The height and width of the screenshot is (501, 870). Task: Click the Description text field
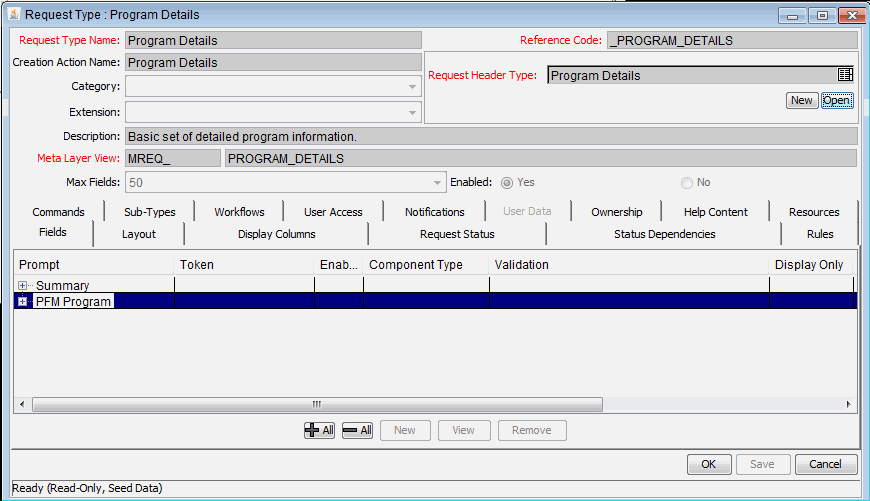[490, 136]
